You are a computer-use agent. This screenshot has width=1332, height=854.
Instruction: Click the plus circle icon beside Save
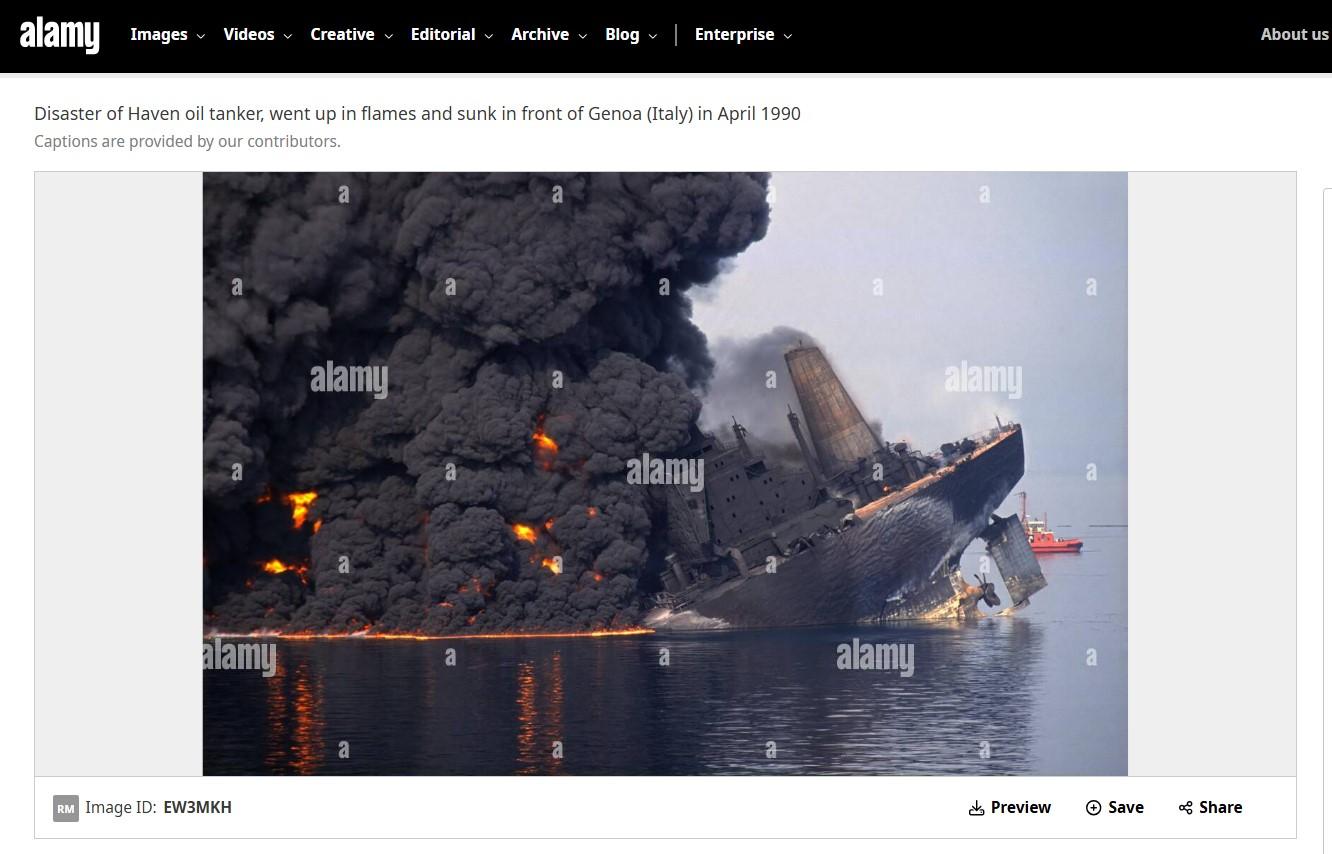pyautogui.click(x=1093, y=808)
